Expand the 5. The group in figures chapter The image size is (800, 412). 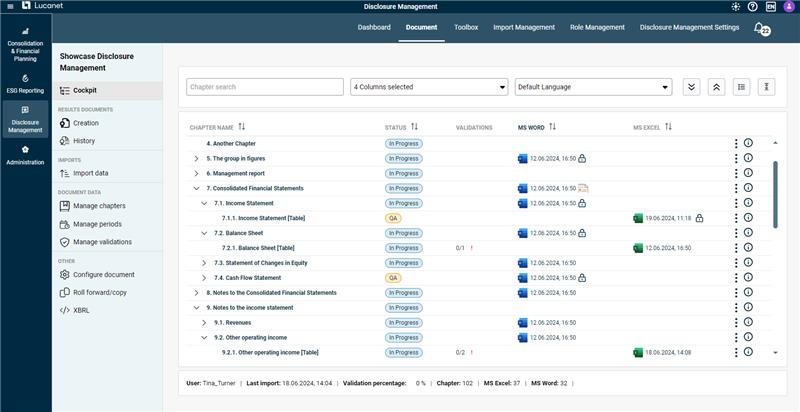(x=196, y=158)
